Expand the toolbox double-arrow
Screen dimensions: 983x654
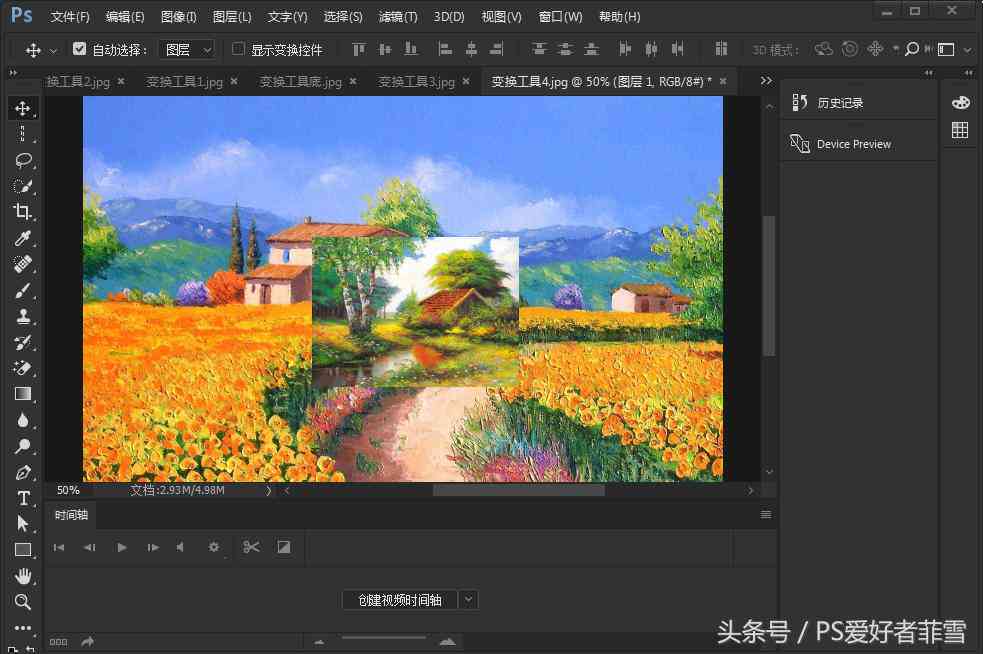point(13,73)
